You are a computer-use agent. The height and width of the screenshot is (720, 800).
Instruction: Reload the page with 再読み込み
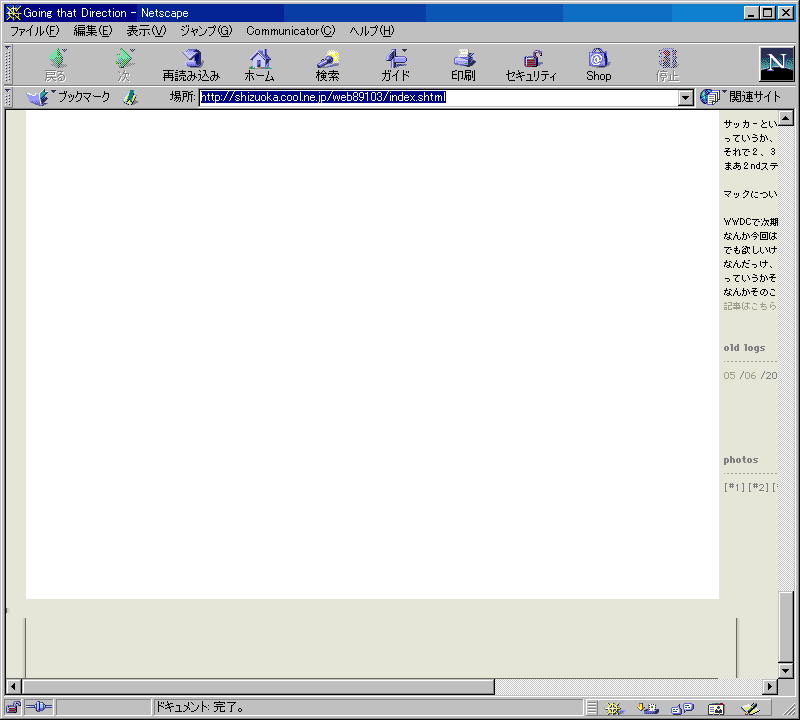pyautogui.click(x=191, y=65)
